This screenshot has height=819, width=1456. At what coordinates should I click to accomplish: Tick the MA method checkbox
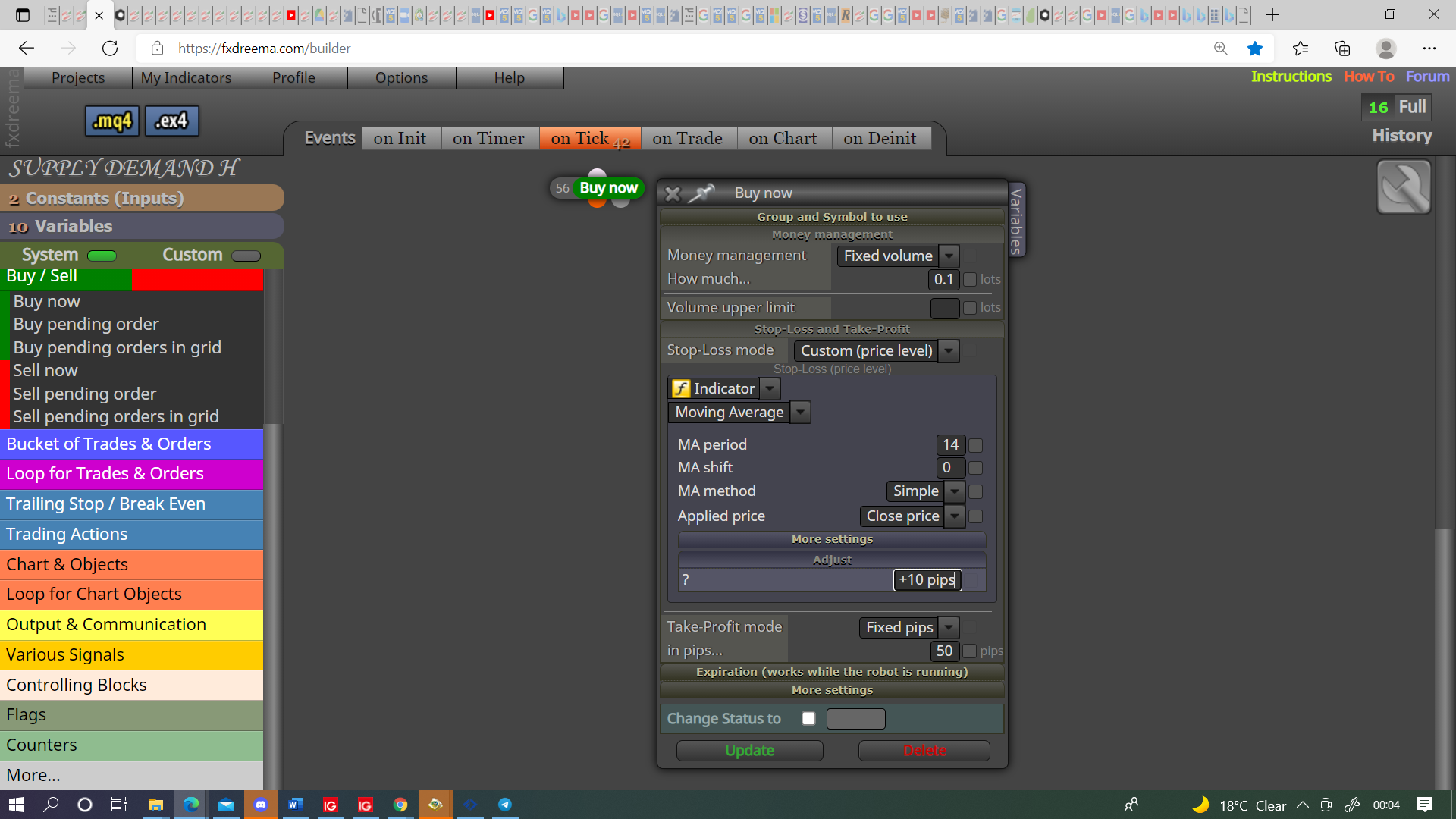coord(976,491)
